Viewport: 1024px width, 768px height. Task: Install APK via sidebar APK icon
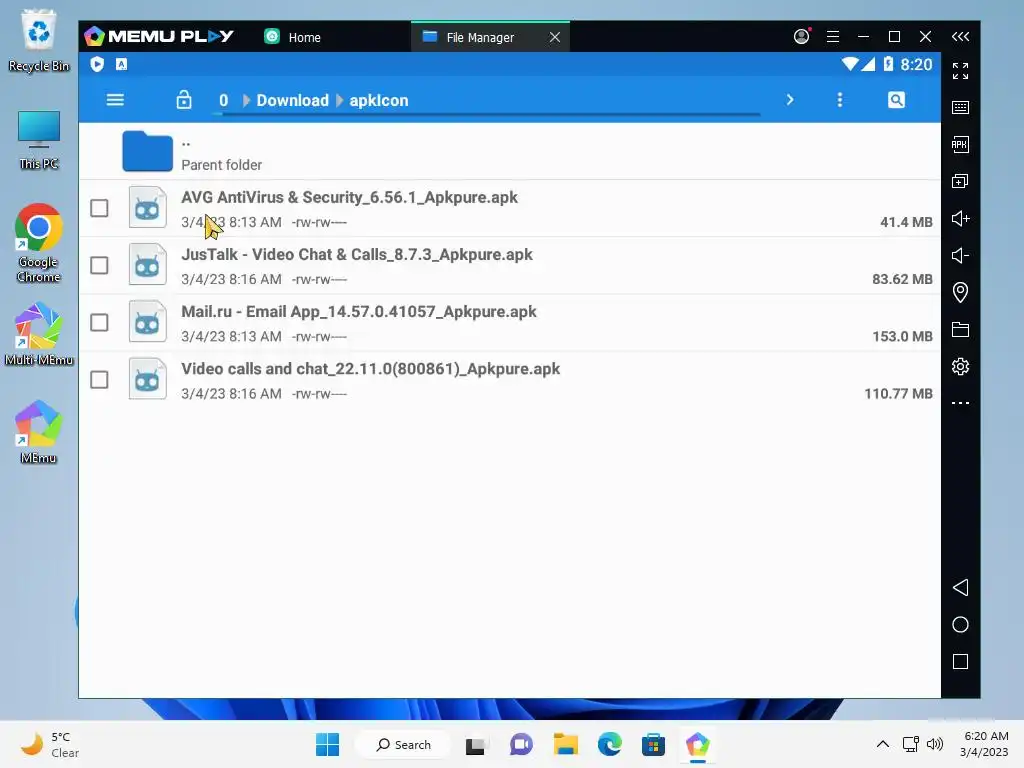pyautogui.click(x=960, y=144)
